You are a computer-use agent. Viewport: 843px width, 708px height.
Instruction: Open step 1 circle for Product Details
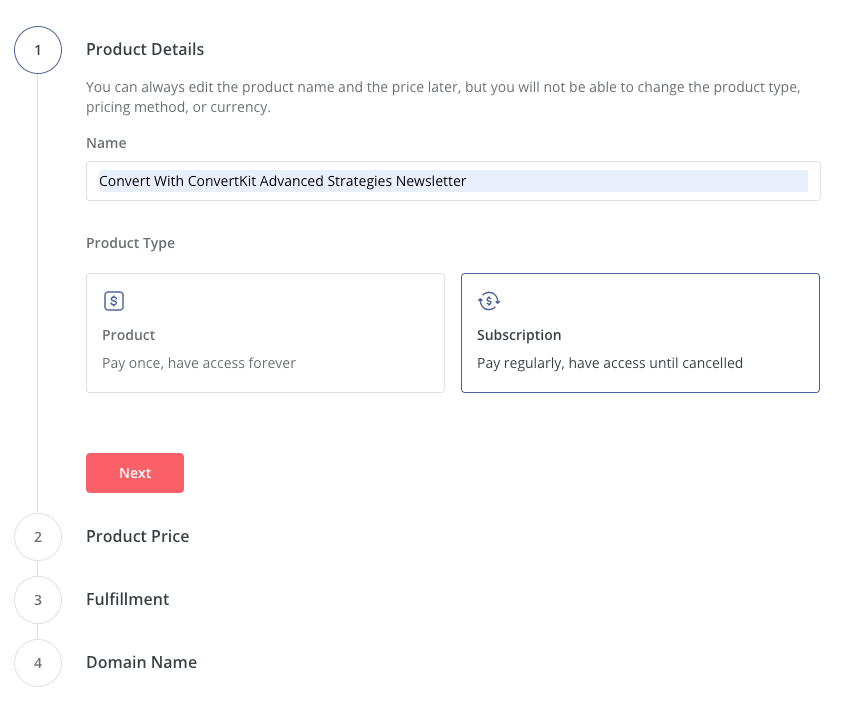click(x=38, y=50)
